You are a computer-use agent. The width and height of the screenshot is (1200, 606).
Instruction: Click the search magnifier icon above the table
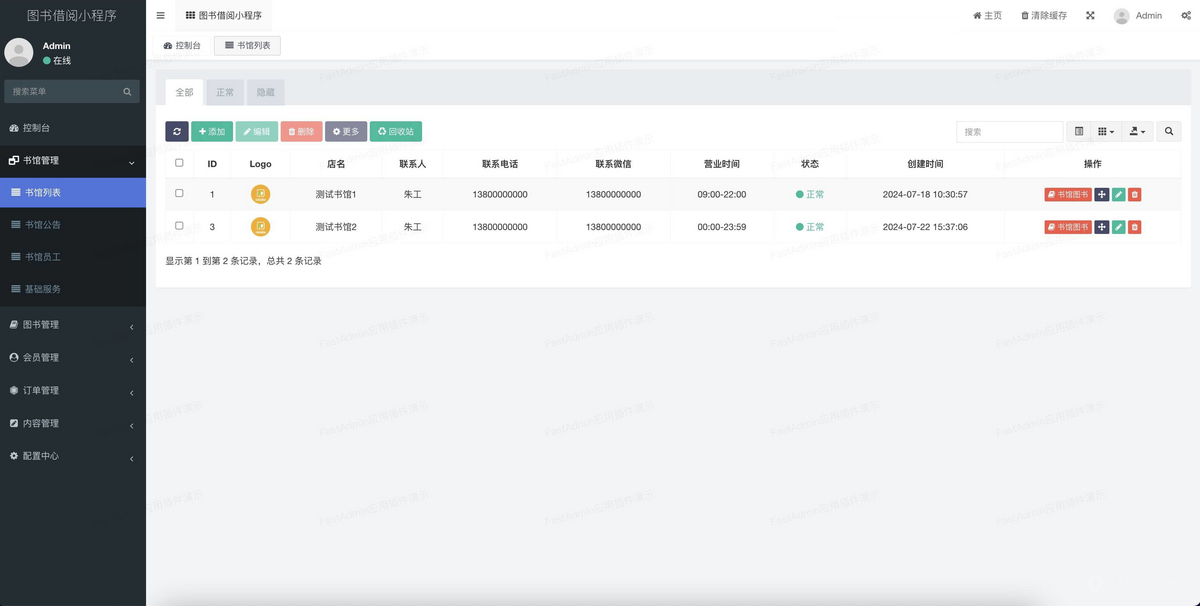[1168, 131]
